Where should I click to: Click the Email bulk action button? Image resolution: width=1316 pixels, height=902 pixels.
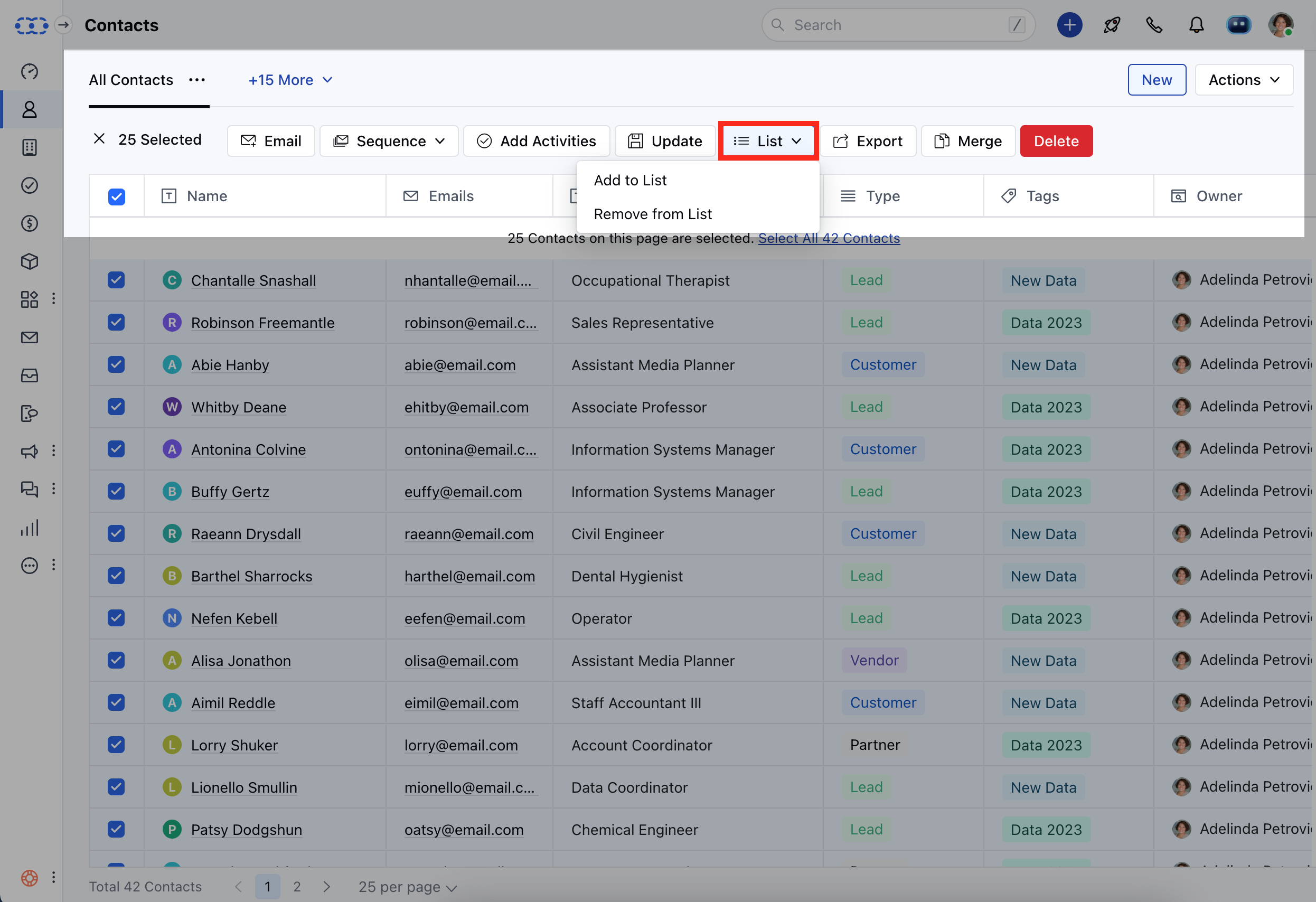tap(271, 141)
